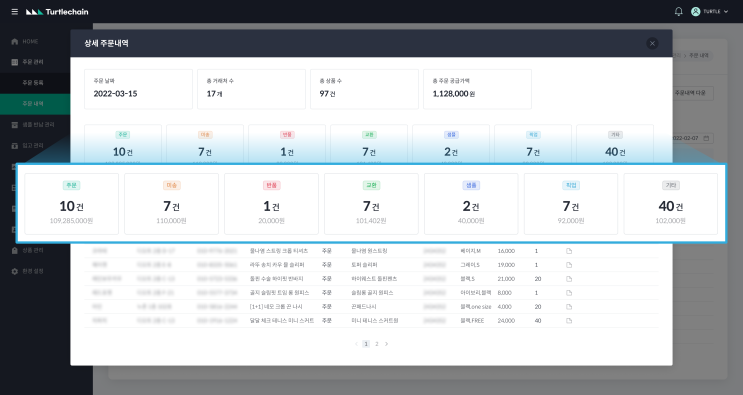This screenshot has height=395, width=743.
Task: Click the Turtlechain logo
Action: [x=57, y=12]
